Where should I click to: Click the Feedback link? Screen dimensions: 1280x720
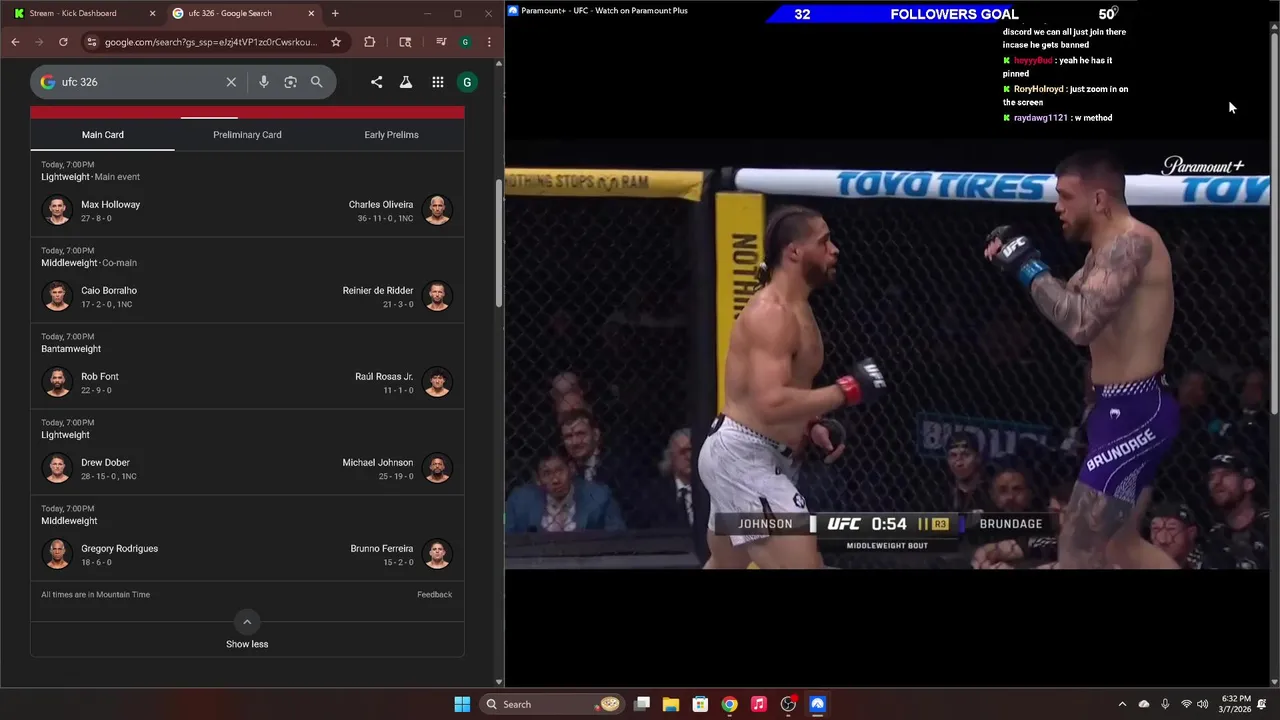pos(434,594)
